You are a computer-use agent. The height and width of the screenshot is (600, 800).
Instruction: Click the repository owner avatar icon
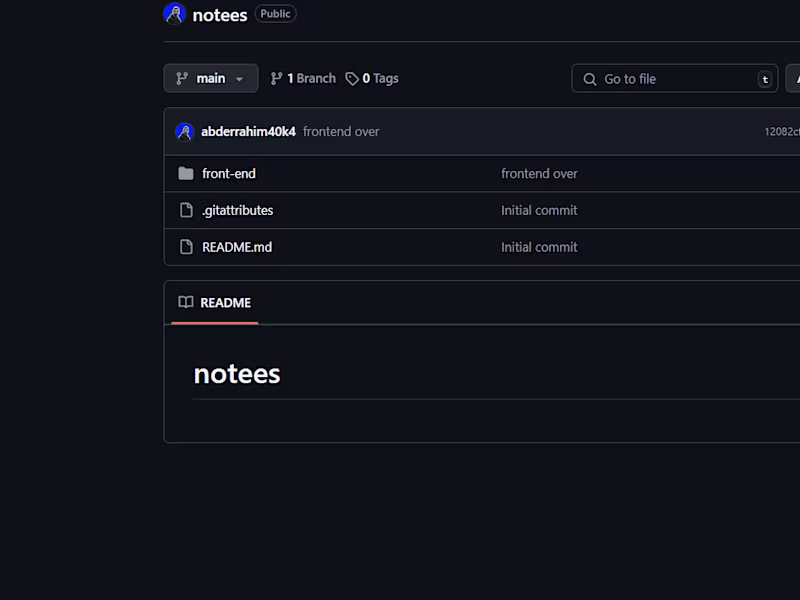click(x=174, y=13)
